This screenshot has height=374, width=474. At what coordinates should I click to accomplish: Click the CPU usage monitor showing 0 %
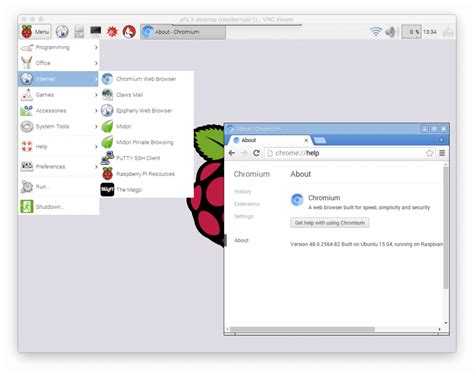tap(411, 32)
